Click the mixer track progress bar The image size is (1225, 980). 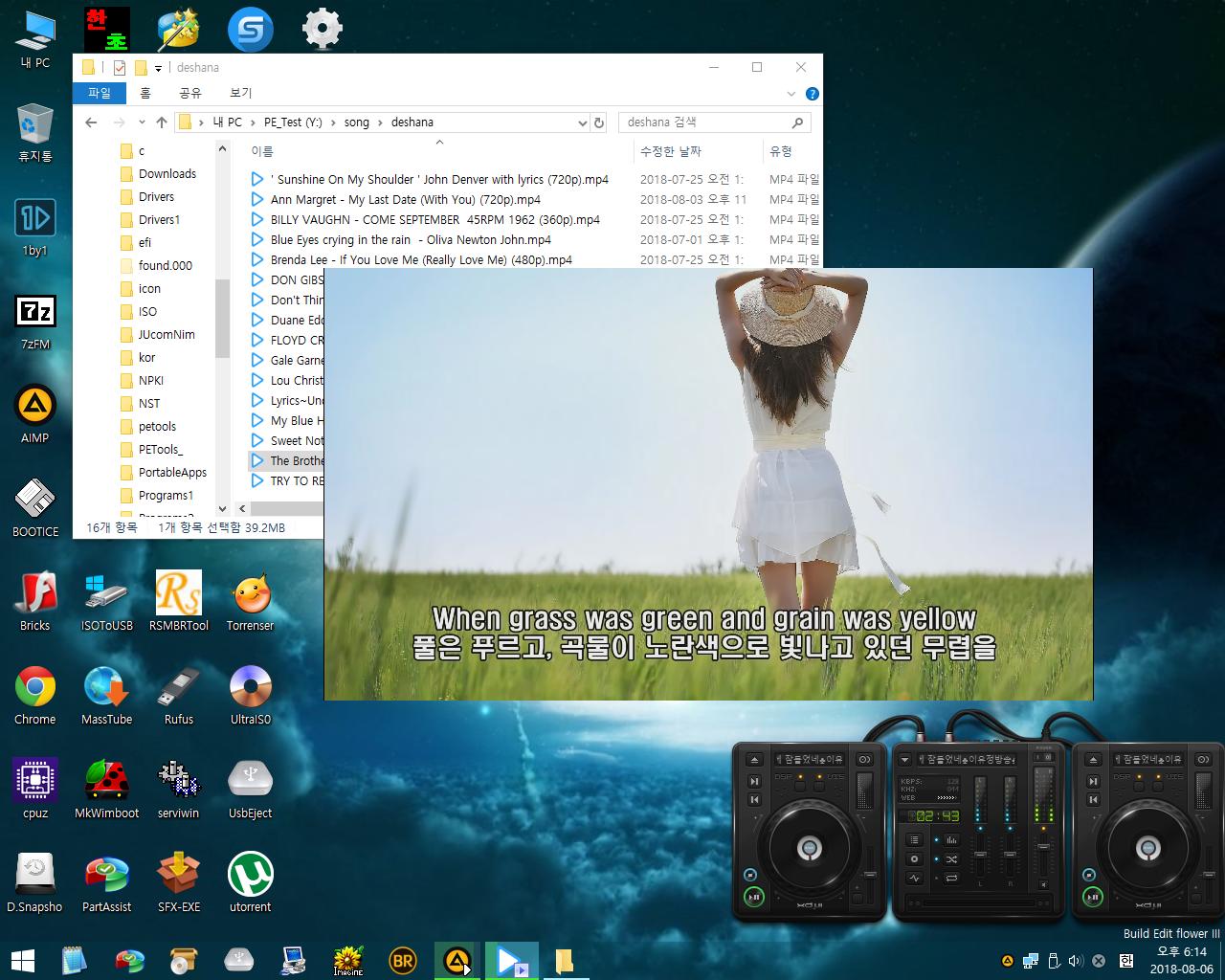point(980,902)
